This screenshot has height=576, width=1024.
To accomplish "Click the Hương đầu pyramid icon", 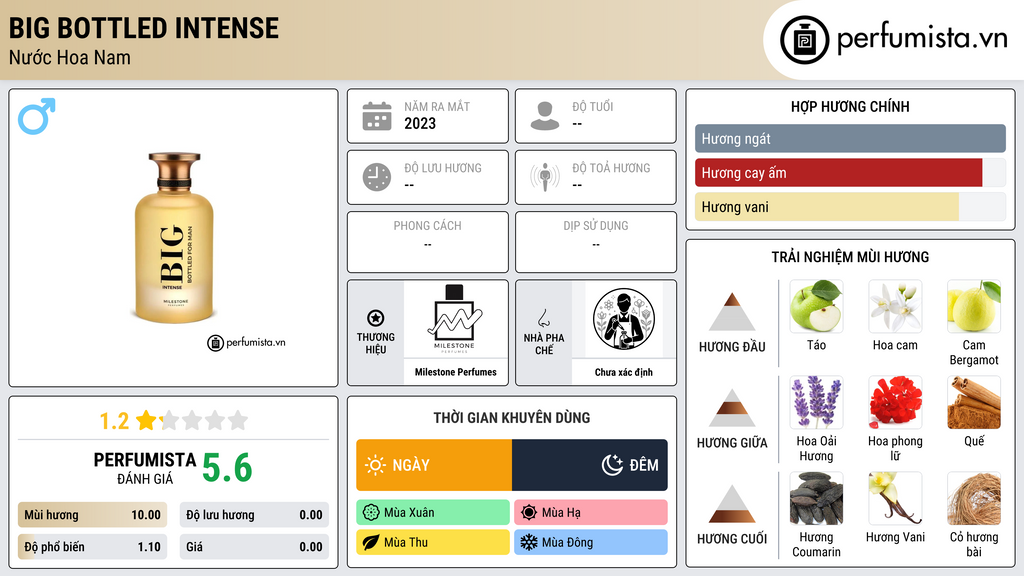I will tap(732, 312).
